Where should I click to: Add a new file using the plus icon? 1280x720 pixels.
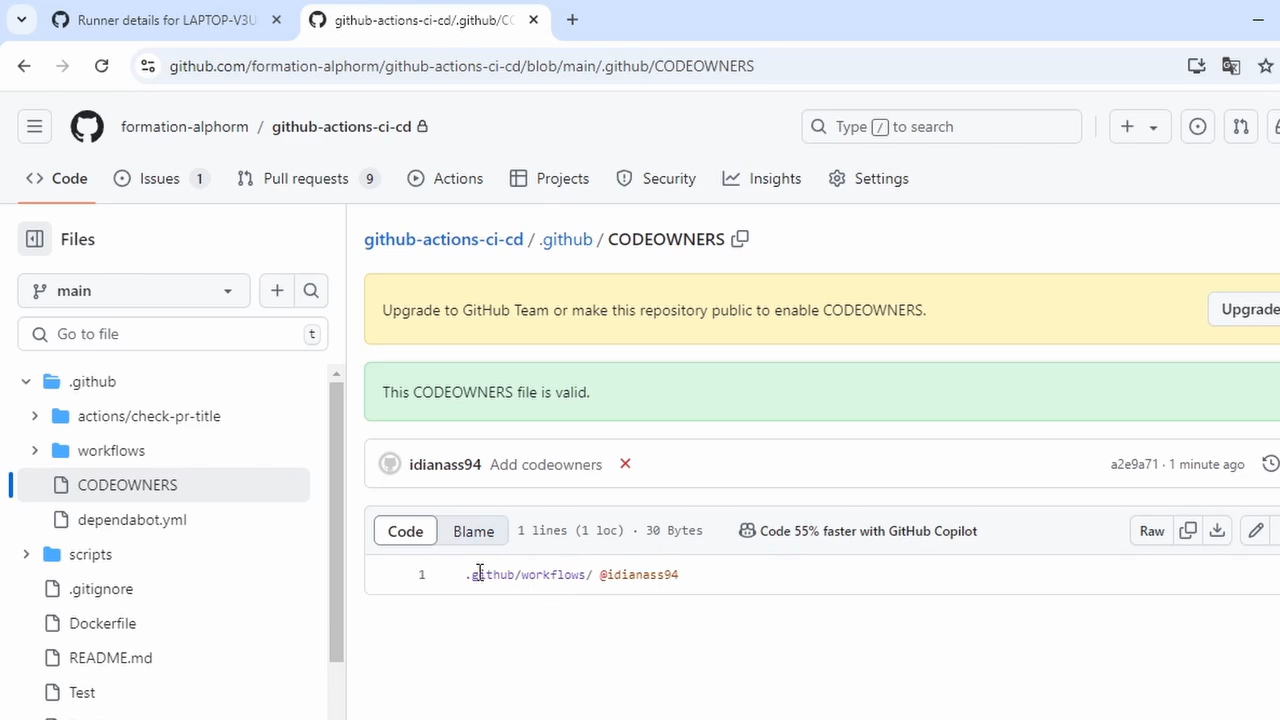tap(277, 290)
